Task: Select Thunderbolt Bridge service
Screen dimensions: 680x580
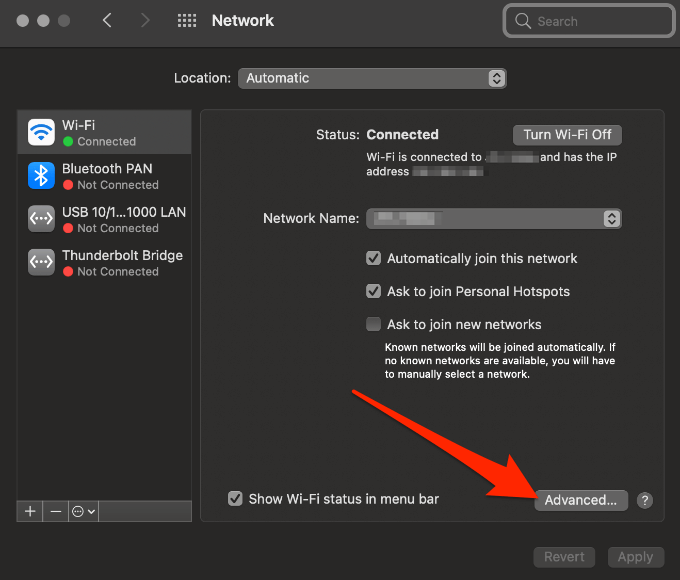Action: 104,262
